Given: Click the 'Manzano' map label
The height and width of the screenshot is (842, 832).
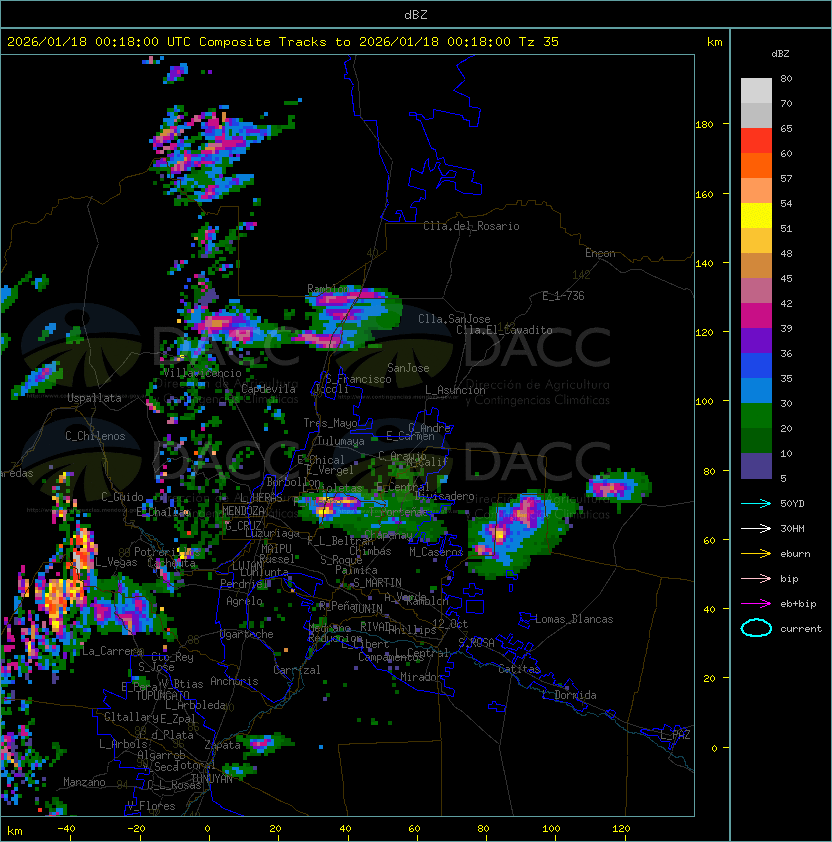Looking at the screenshot, I should click(x=84, y=782).
